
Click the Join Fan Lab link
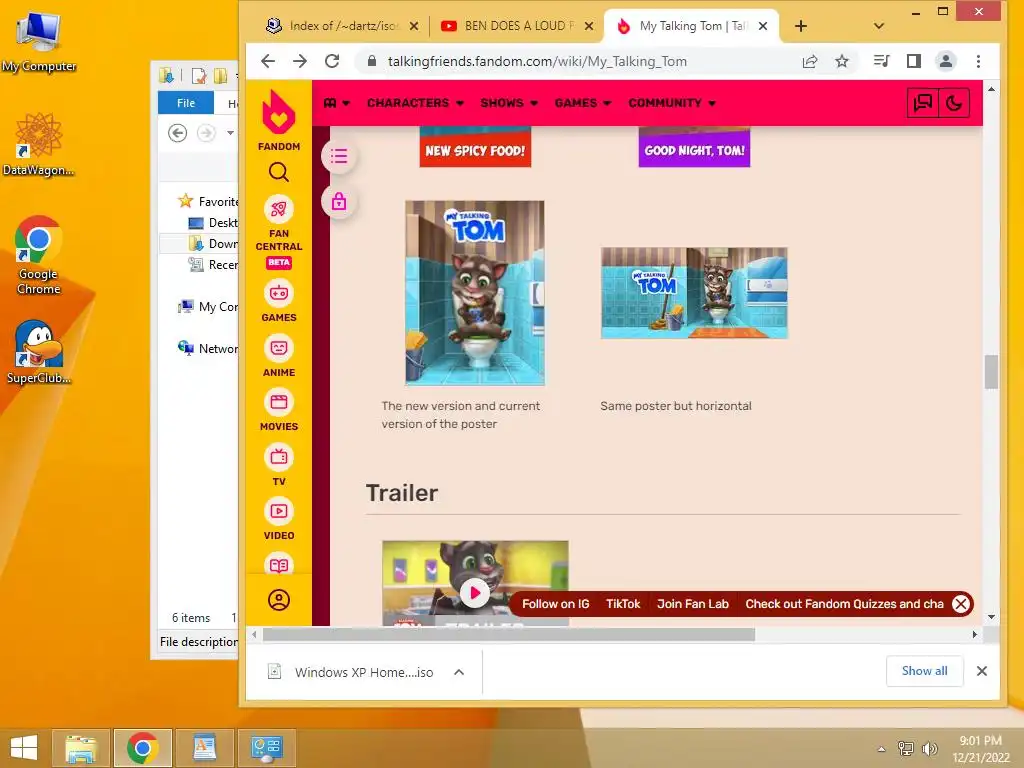pyautogui.click(x=693, y=604)
